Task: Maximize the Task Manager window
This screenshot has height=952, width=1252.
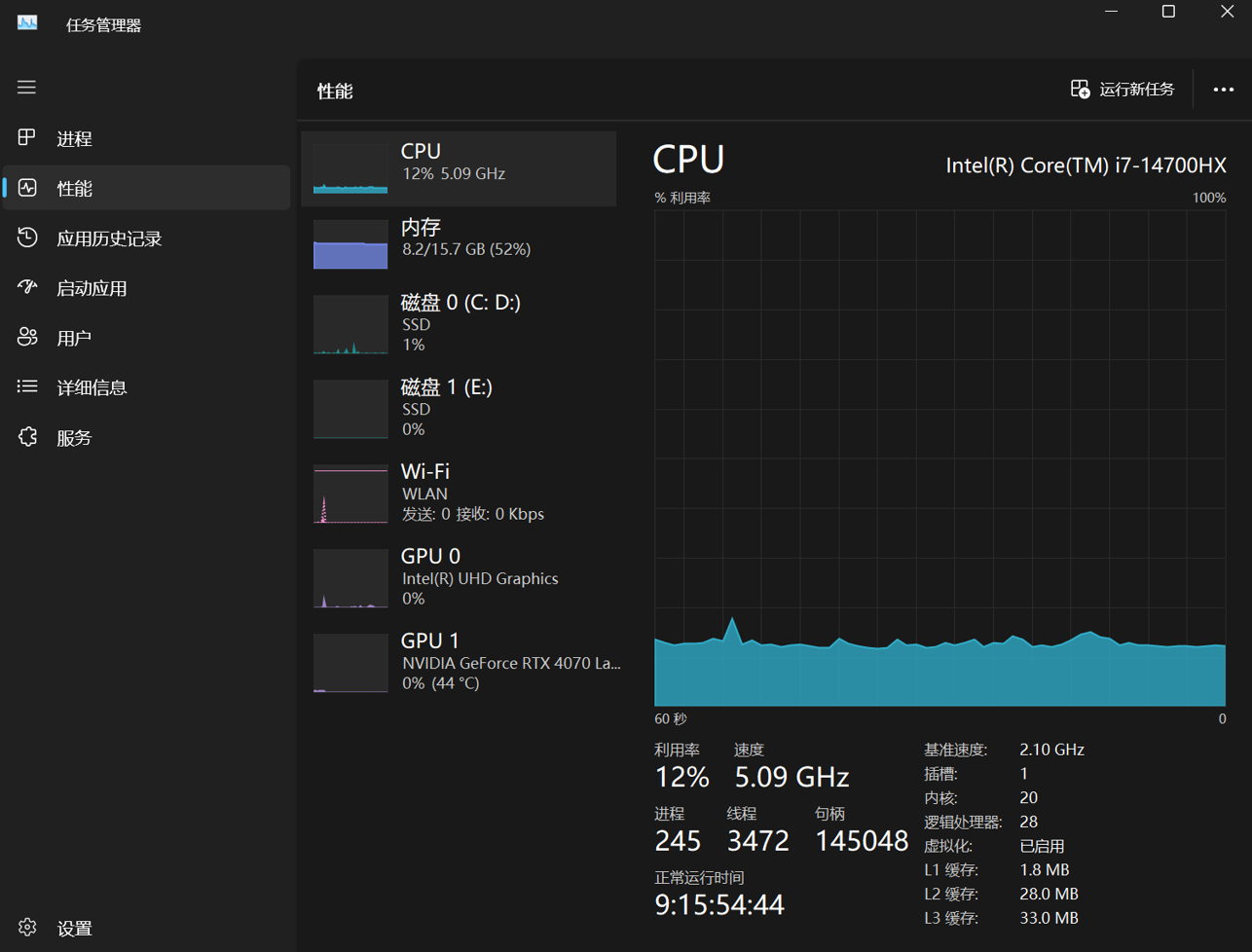Action: tap(1168, 12)
